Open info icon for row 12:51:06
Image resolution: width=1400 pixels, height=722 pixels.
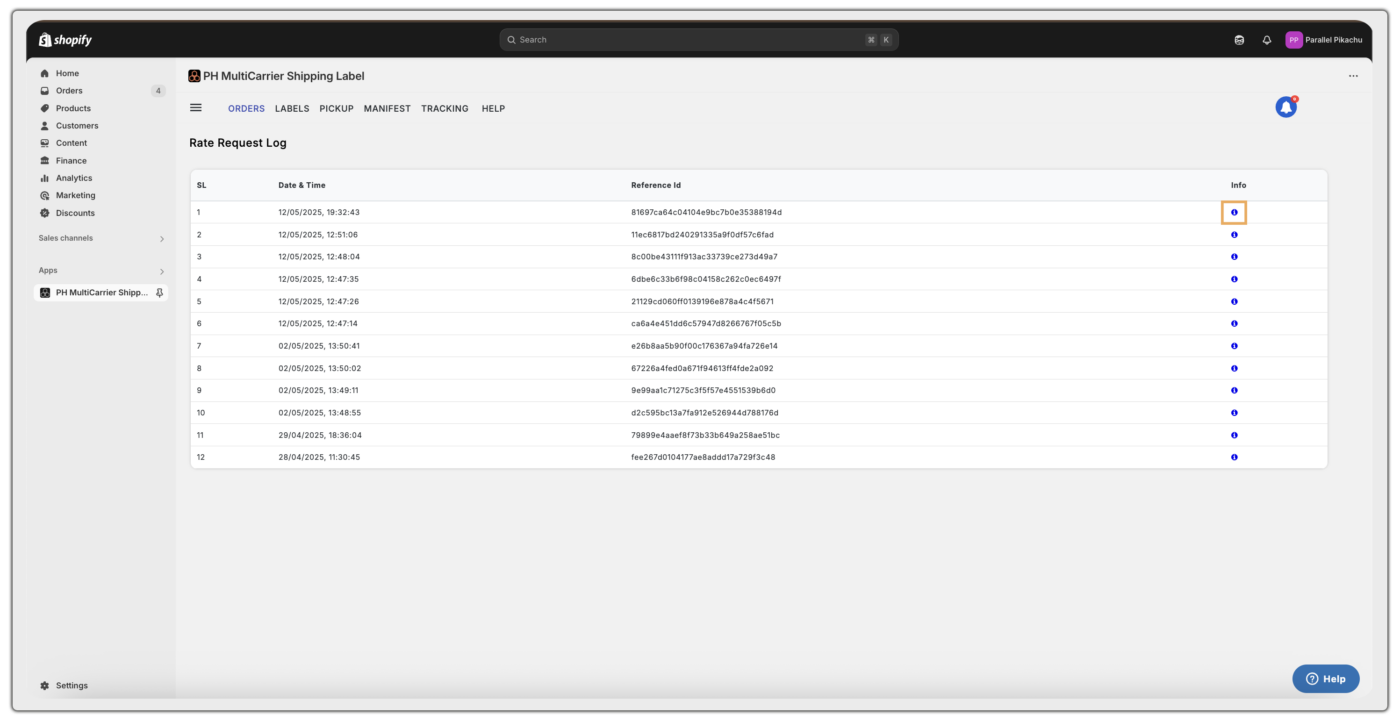(1234, 235)
